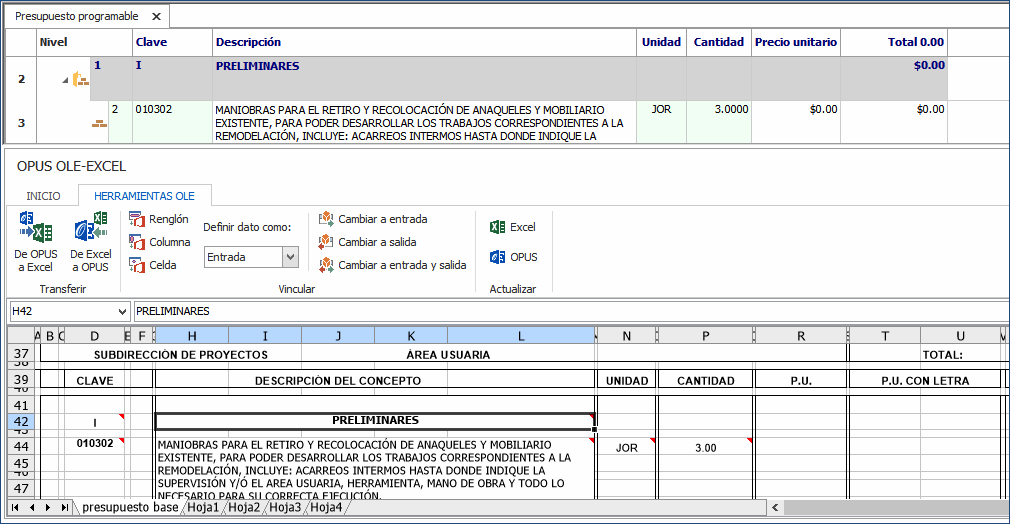Select the 010302 clave cell in budget grid
Image resolution: width=1010 pixels, height=524 pixels.
(172, 122)
